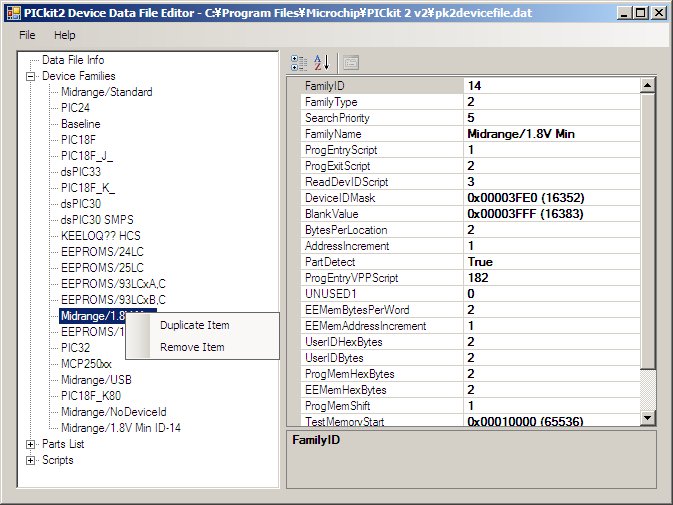Viewport: 673px width, 505px height.
Task: Select the AddressIncrement property row
Action: (470, 246)
